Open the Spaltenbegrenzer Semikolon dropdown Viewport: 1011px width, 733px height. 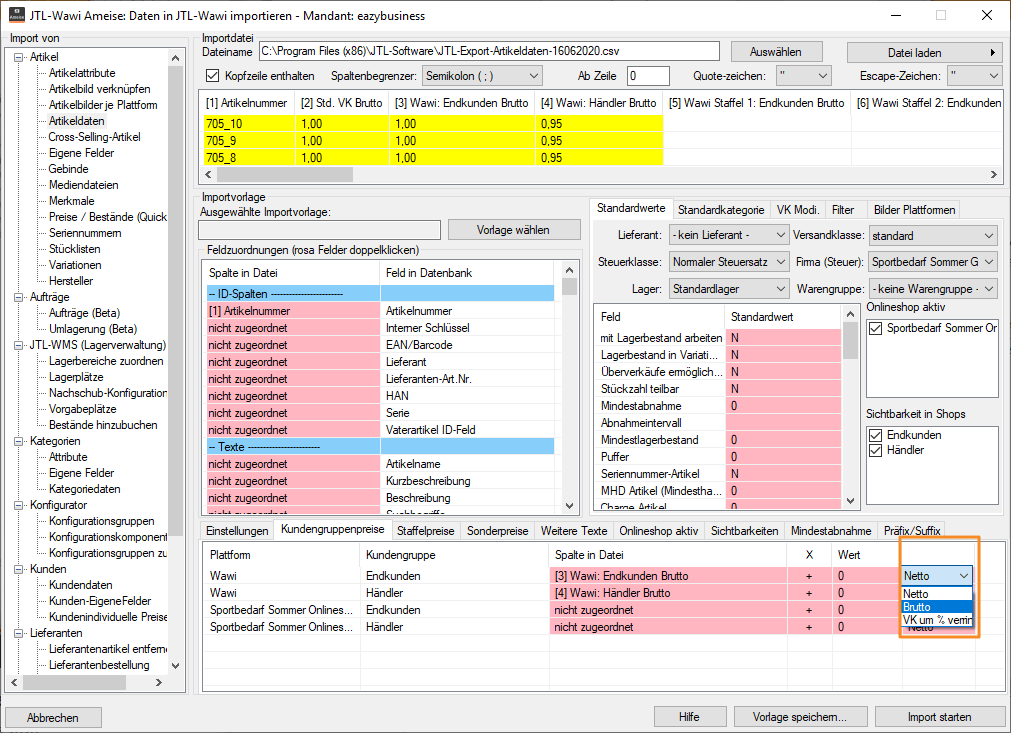tap(482, 76)
